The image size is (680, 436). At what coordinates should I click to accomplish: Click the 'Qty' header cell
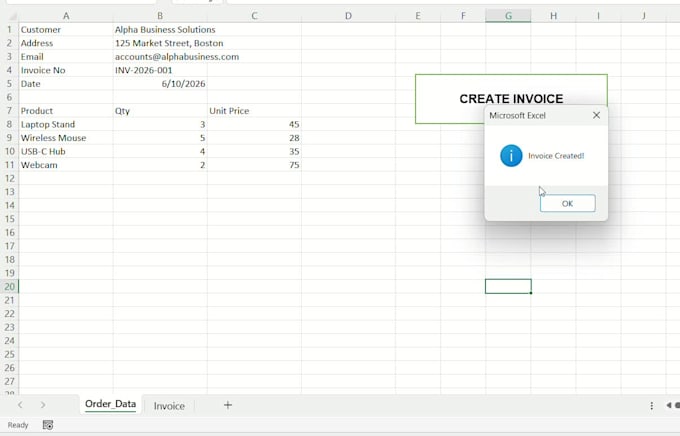[x=160, y=111]
